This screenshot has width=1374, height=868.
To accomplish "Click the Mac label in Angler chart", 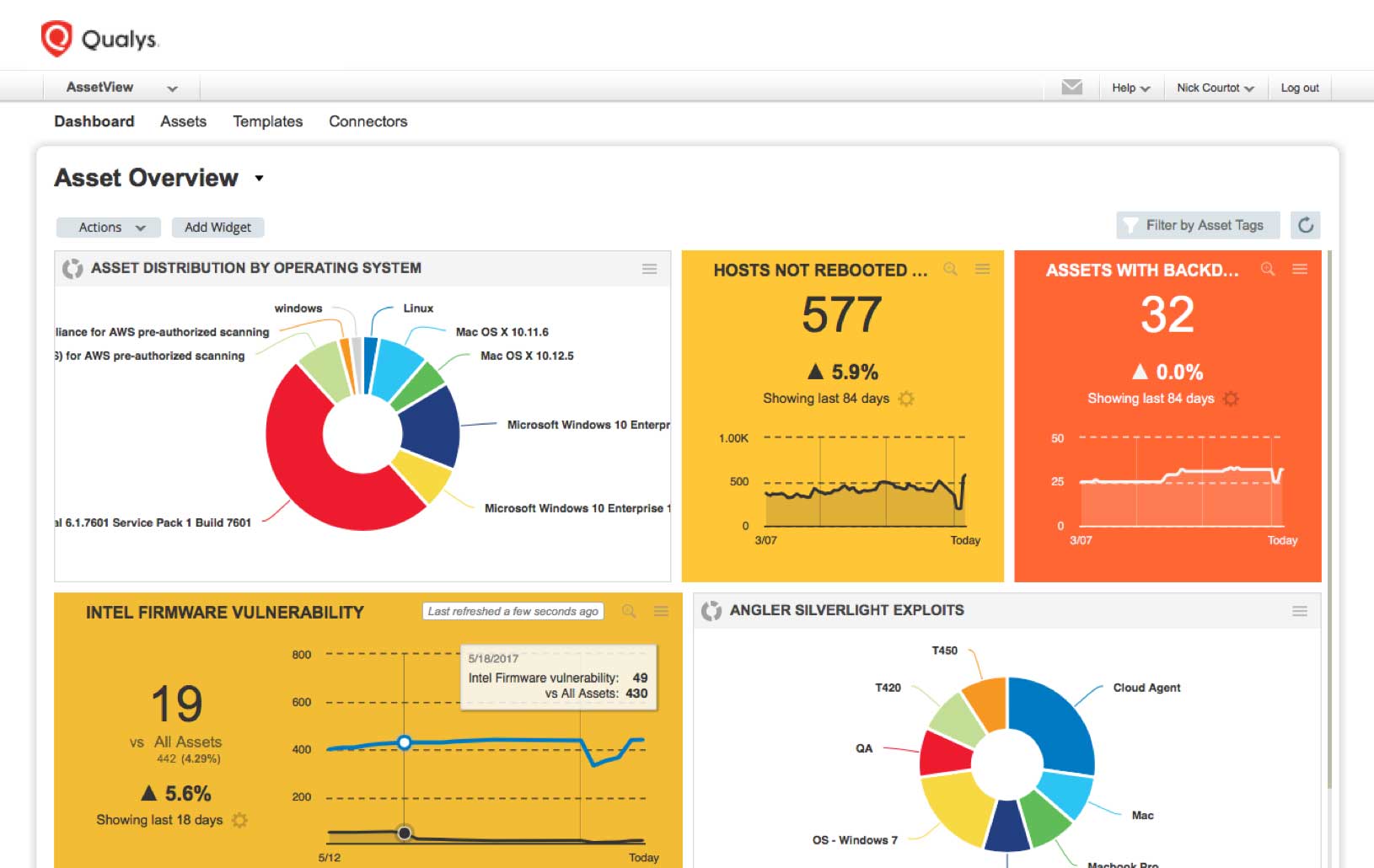I will click(x=1143, y=815).
